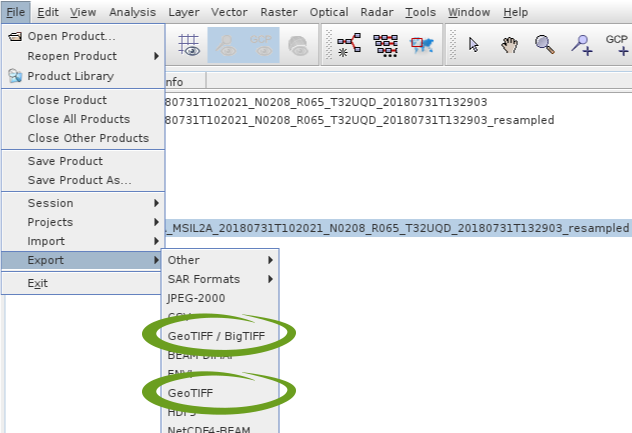
Task: Select the arrow selection tool
Action: tap(474, 44)
